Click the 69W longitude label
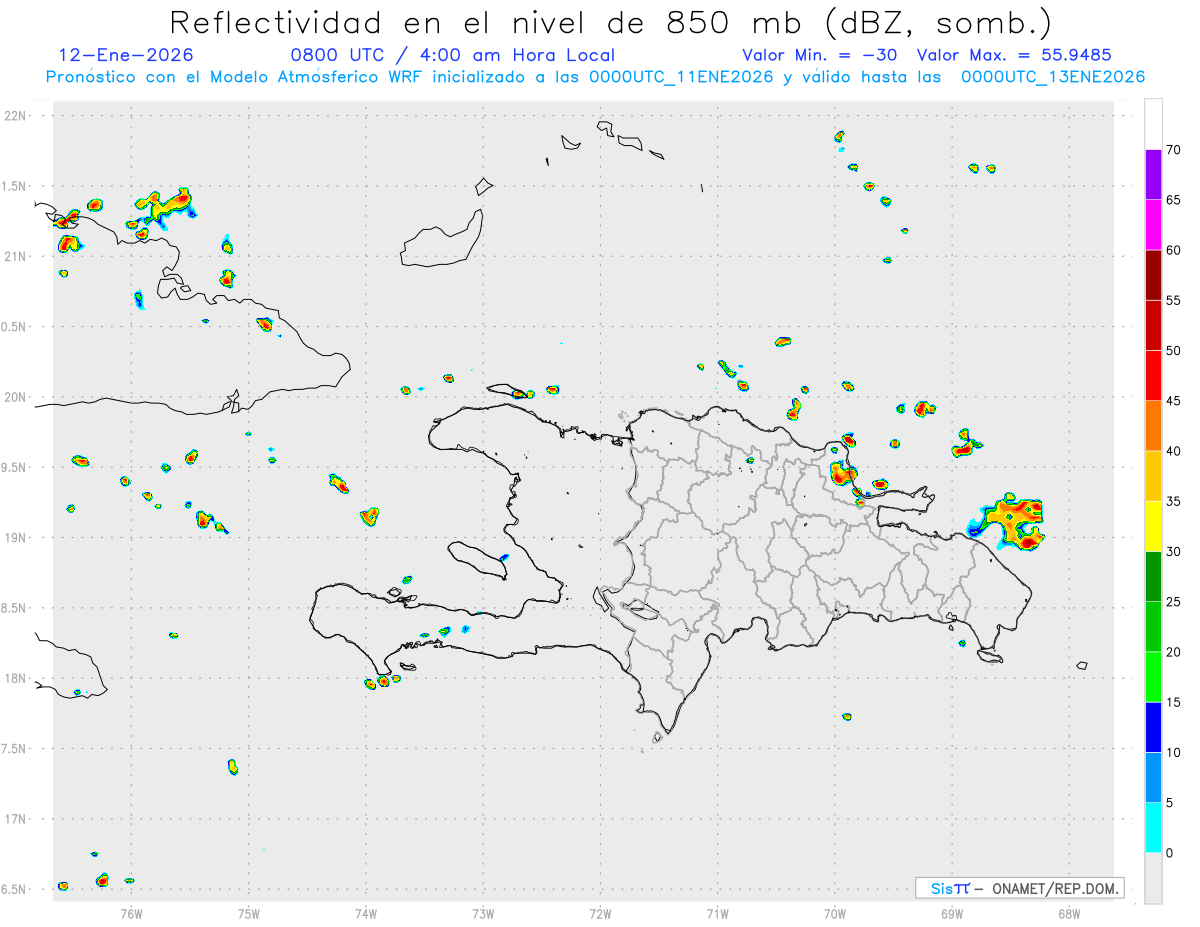Screen dimensions: 1200x927 952,913
